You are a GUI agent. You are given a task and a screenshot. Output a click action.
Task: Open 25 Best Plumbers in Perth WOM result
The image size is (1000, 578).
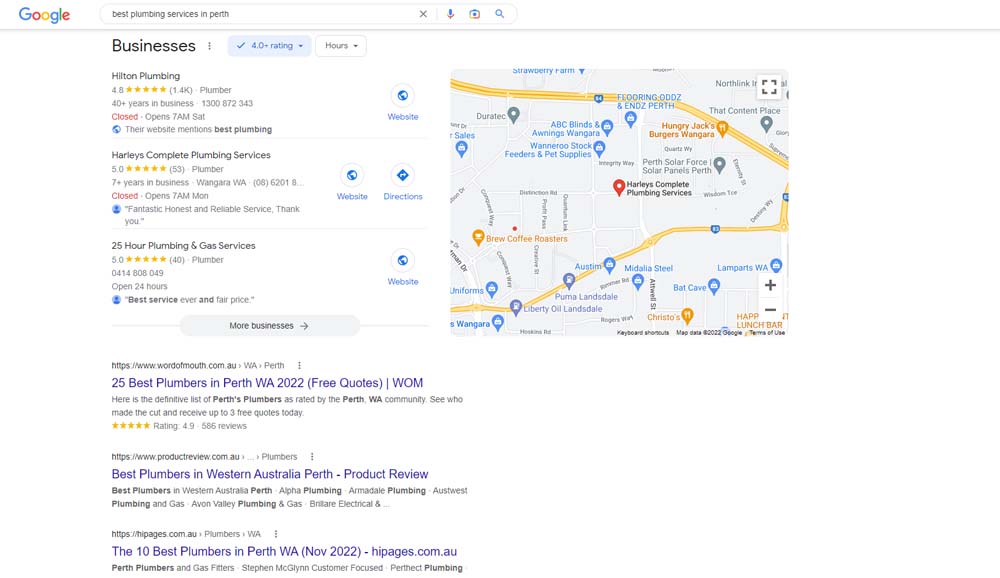(x=267, y=383)
